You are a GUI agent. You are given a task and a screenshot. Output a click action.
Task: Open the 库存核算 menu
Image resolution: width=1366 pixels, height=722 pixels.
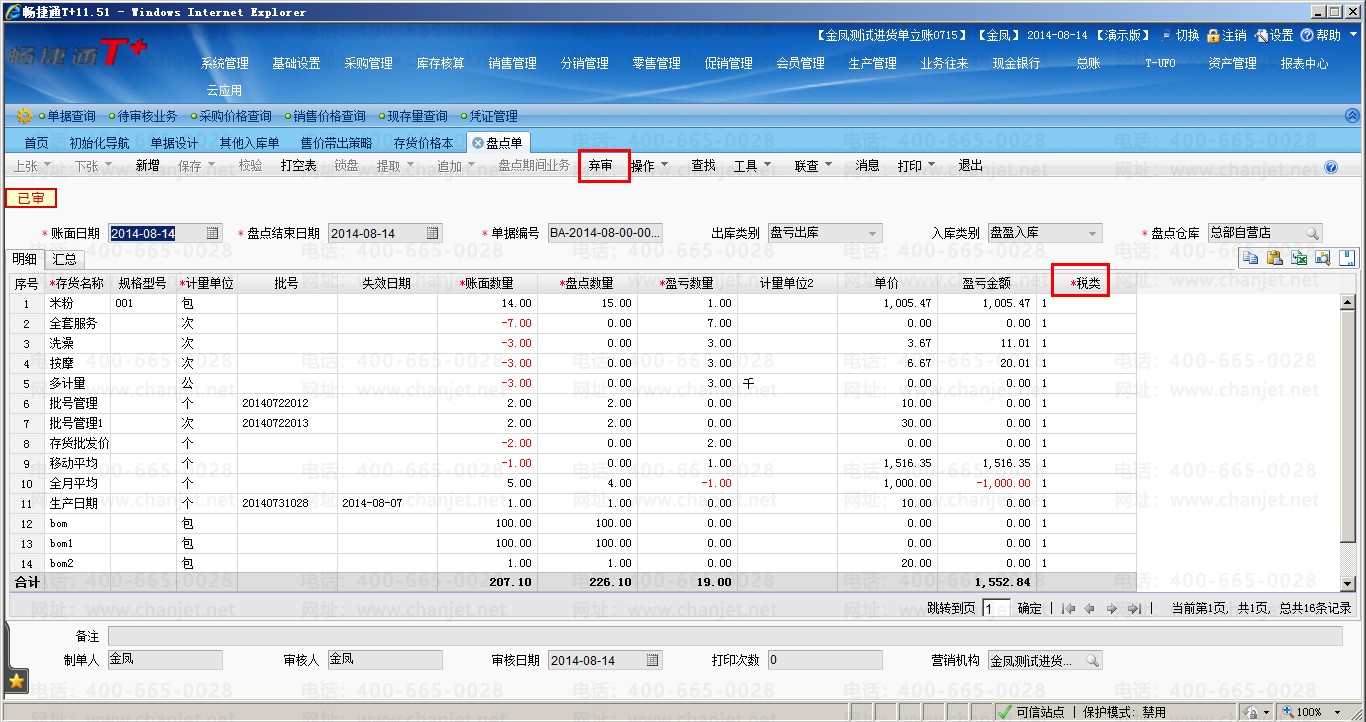440,63
